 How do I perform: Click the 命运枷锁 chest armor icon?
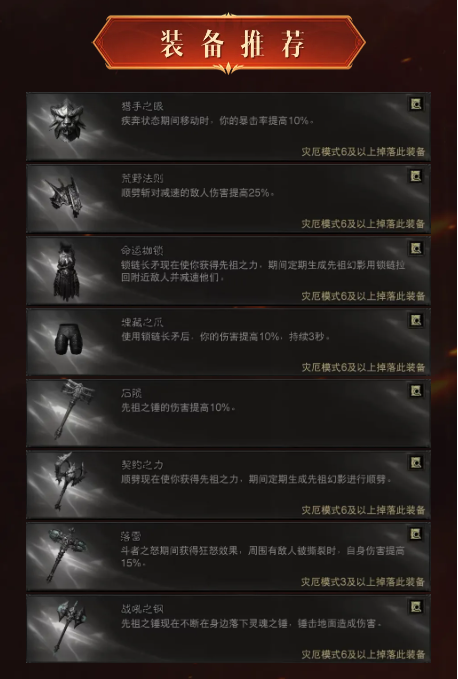point(66,272)
